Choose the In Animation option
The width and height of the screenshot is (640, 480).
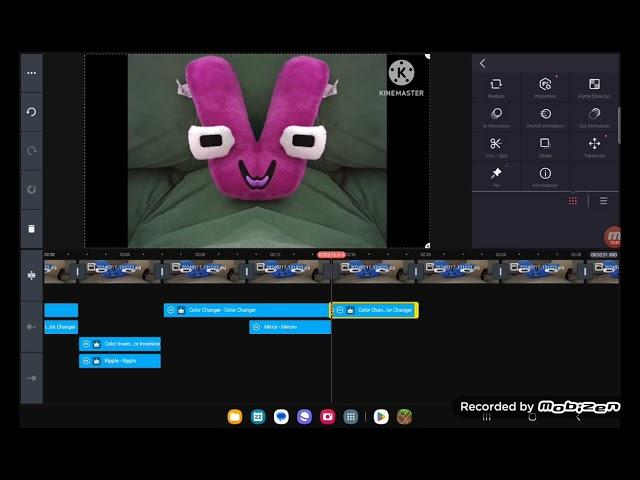coord(496,118)
